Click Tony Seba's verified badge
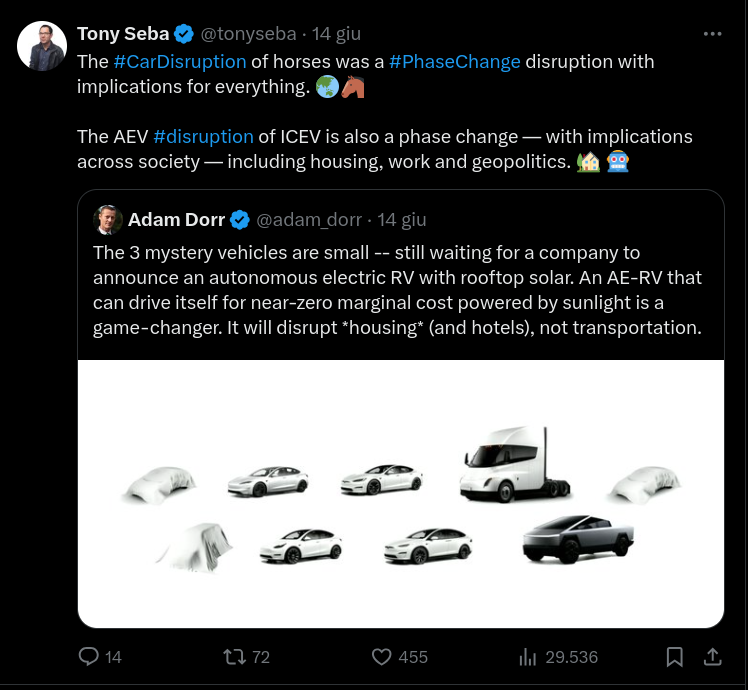Viewport: 748px width, 690px height. tap(185, 34)
